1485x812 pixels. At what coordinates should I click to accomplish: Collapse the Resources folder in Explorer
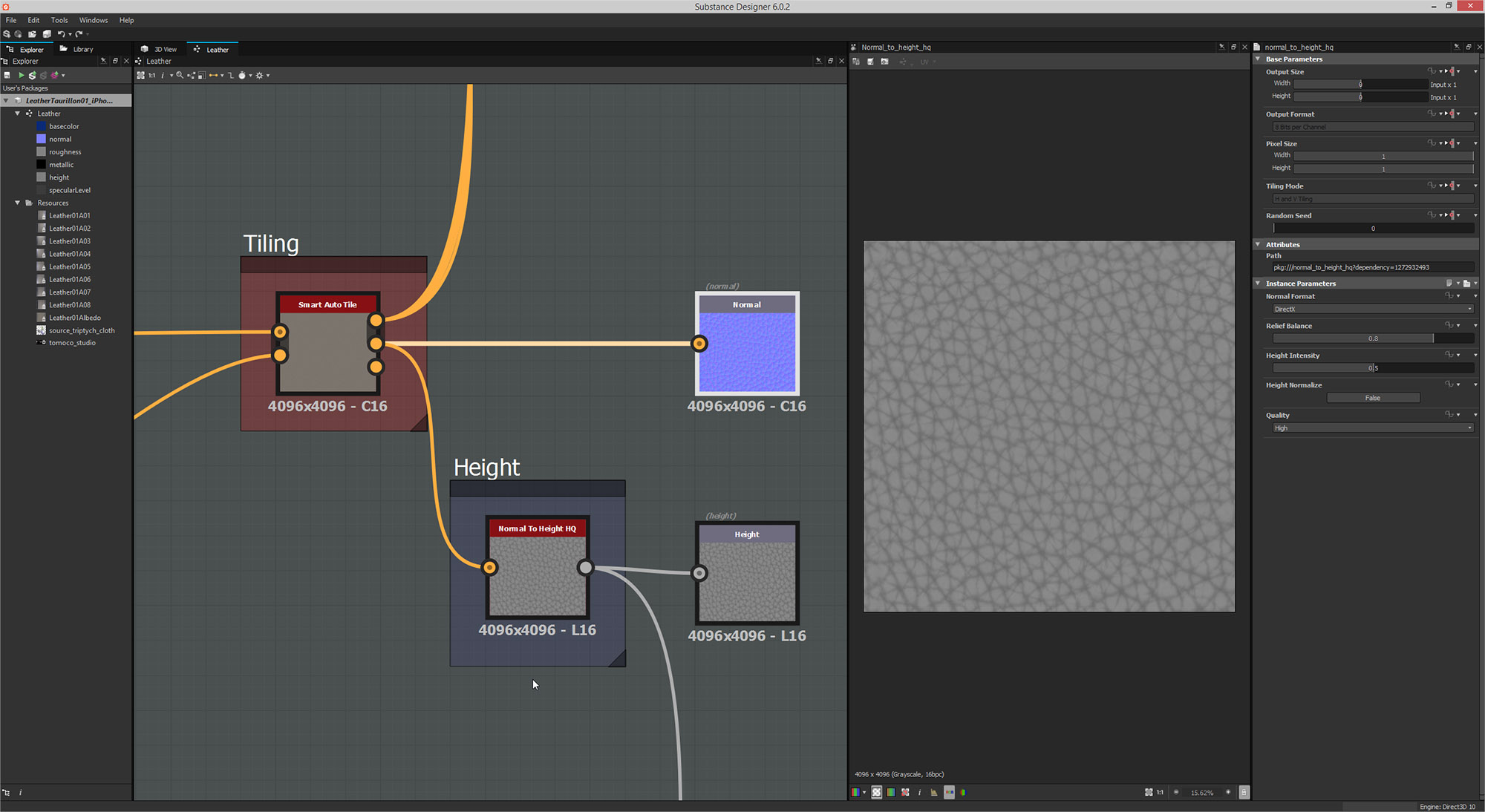pos(18,203)
